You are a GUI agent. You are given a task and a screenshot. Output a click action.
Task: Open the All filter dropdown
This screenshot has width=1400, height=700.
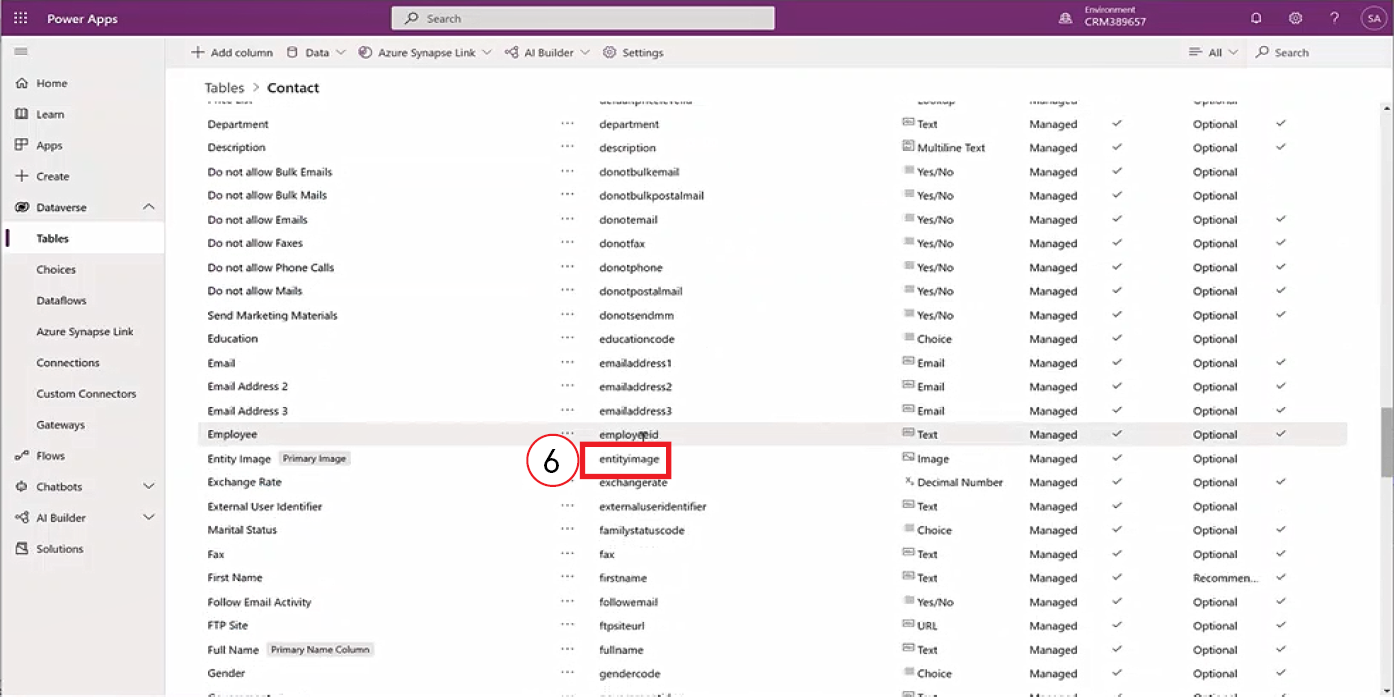coord(1213,53)
